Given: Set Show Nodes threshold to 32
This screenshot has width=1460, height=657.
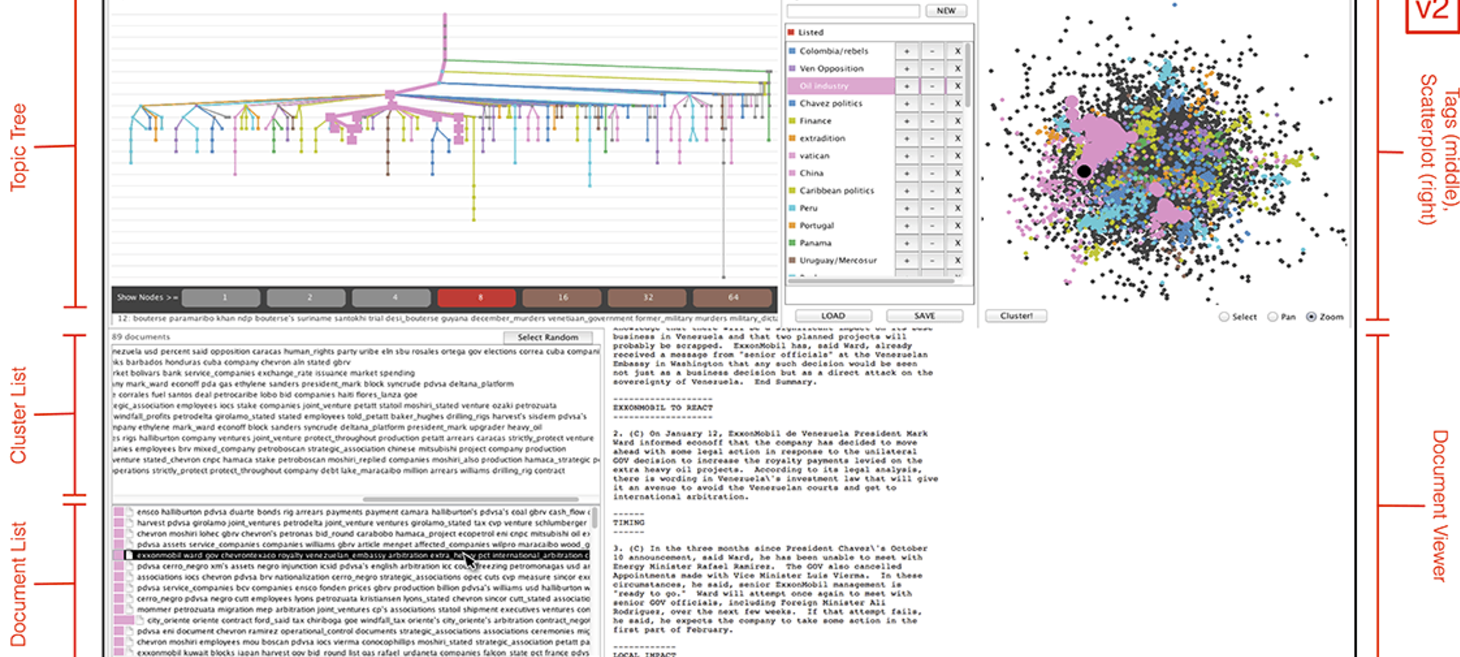Looking at the screenshot, I should pos(648,298).
